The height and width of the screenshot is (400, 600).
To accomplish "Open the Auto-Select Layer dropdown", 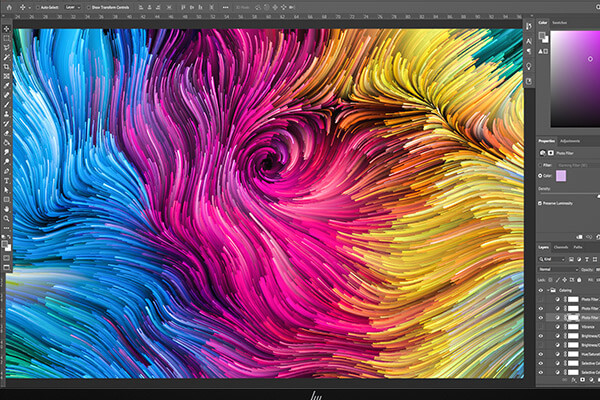I will pyautogui.click(x=73, y=7).
